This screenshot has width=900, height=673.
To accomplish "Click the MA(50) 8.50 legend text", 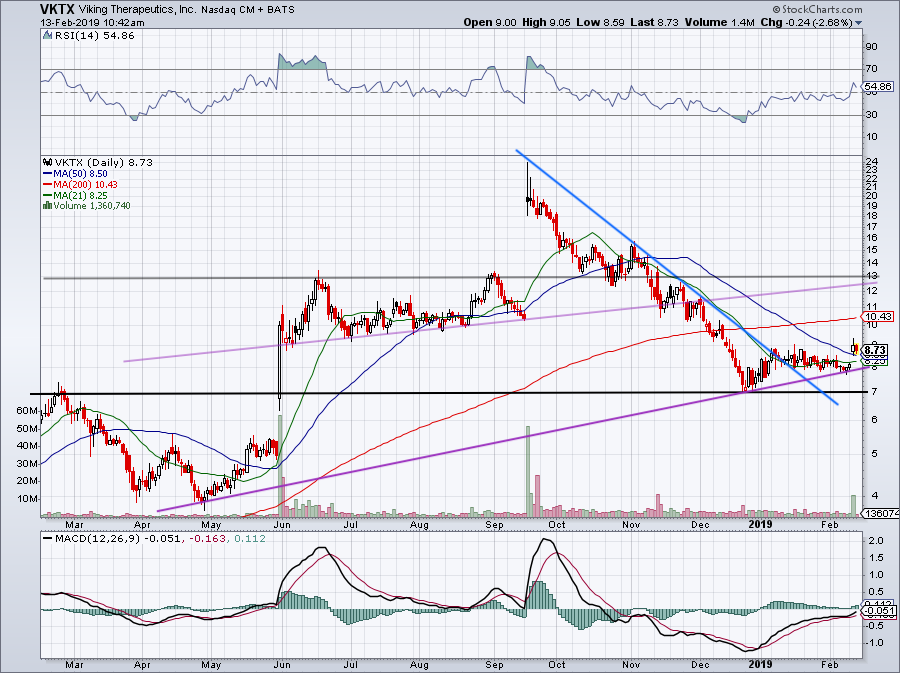I will [x=80, y=173].
